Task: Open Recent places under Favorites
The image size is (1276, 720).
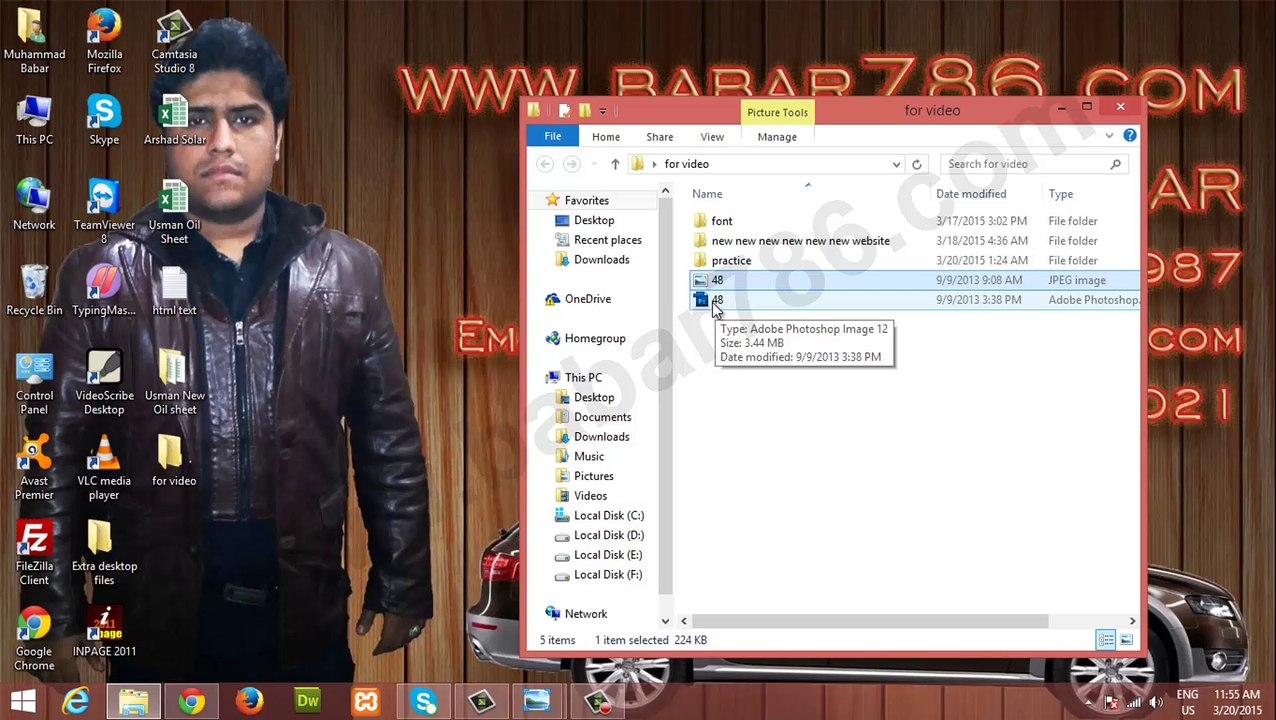Action: [x=607, y=240]
